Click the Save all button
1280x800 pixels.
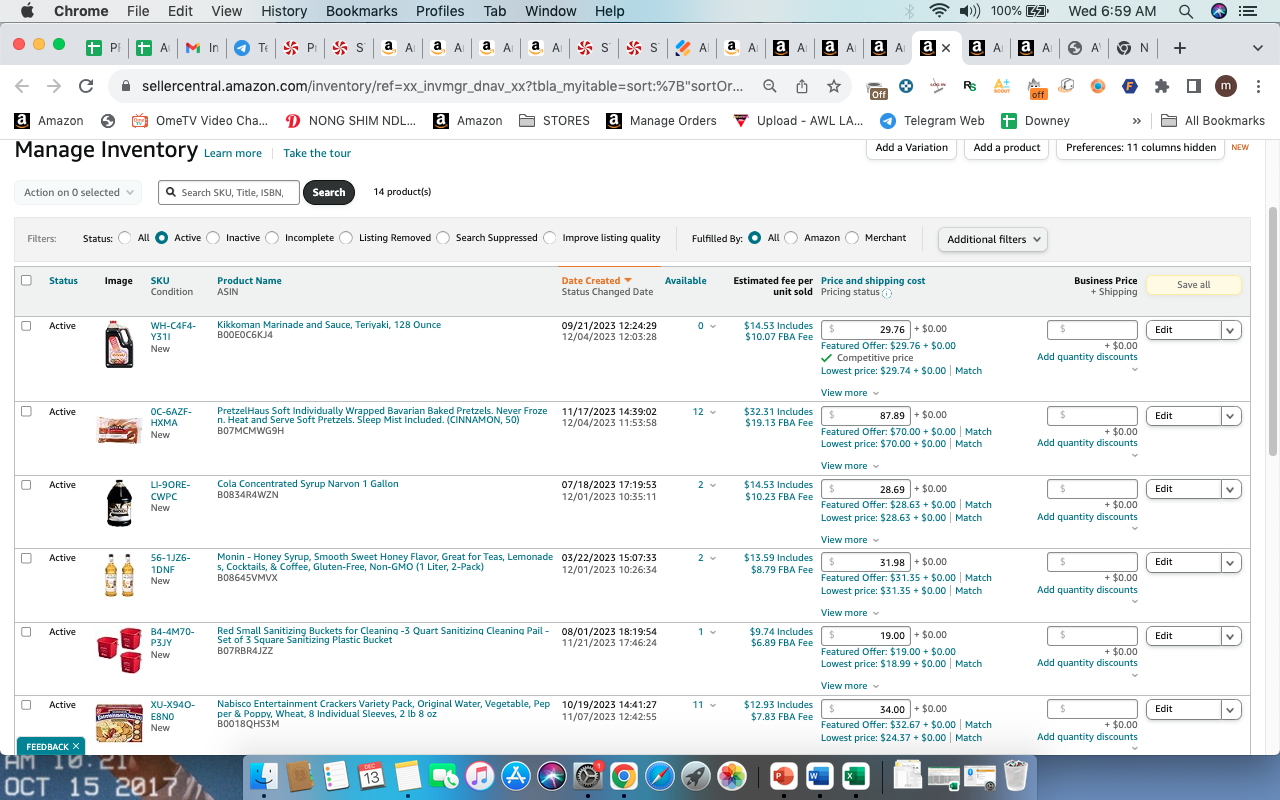(x=1193, y=285)
